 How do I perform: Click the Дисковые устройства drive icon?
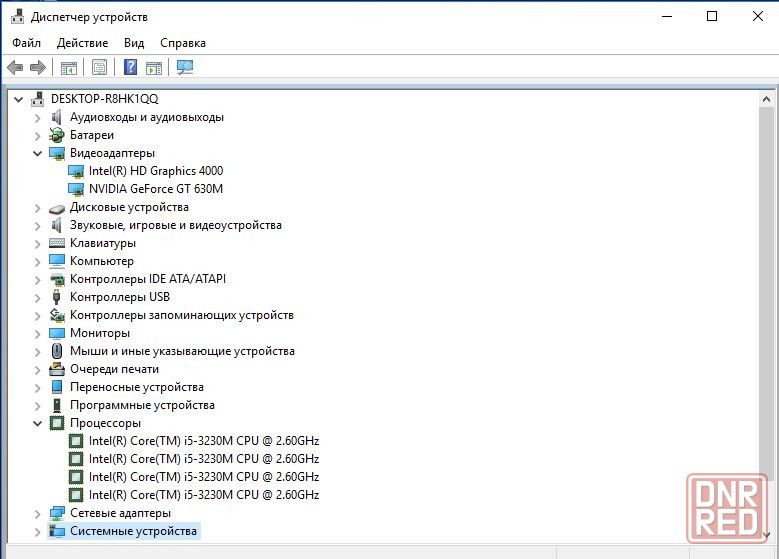57,209
